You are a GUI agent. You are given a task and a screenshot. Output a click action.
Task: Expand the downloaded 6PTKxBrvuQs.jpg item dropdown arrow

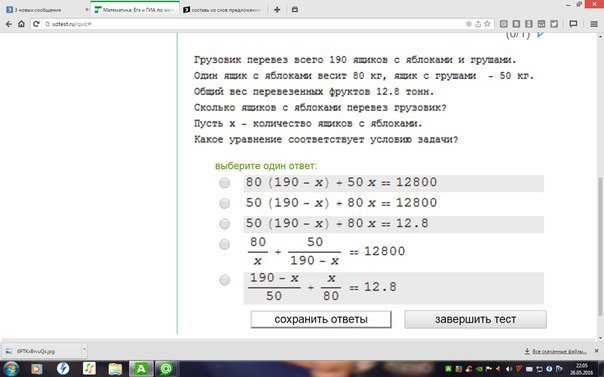coord(84,350)
